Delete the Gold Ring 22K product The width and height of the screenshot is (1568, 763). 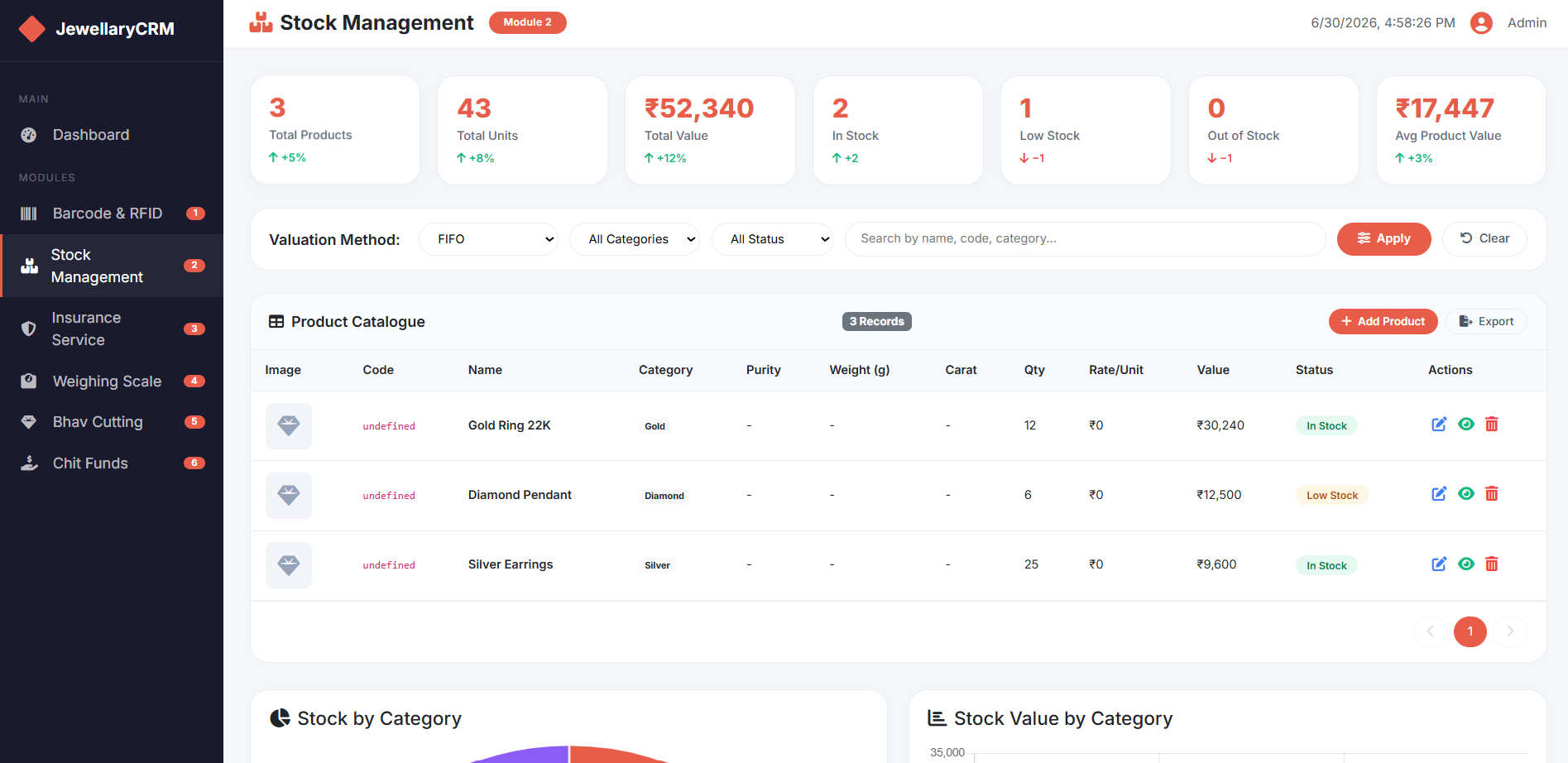click(x=1492, y=425)
